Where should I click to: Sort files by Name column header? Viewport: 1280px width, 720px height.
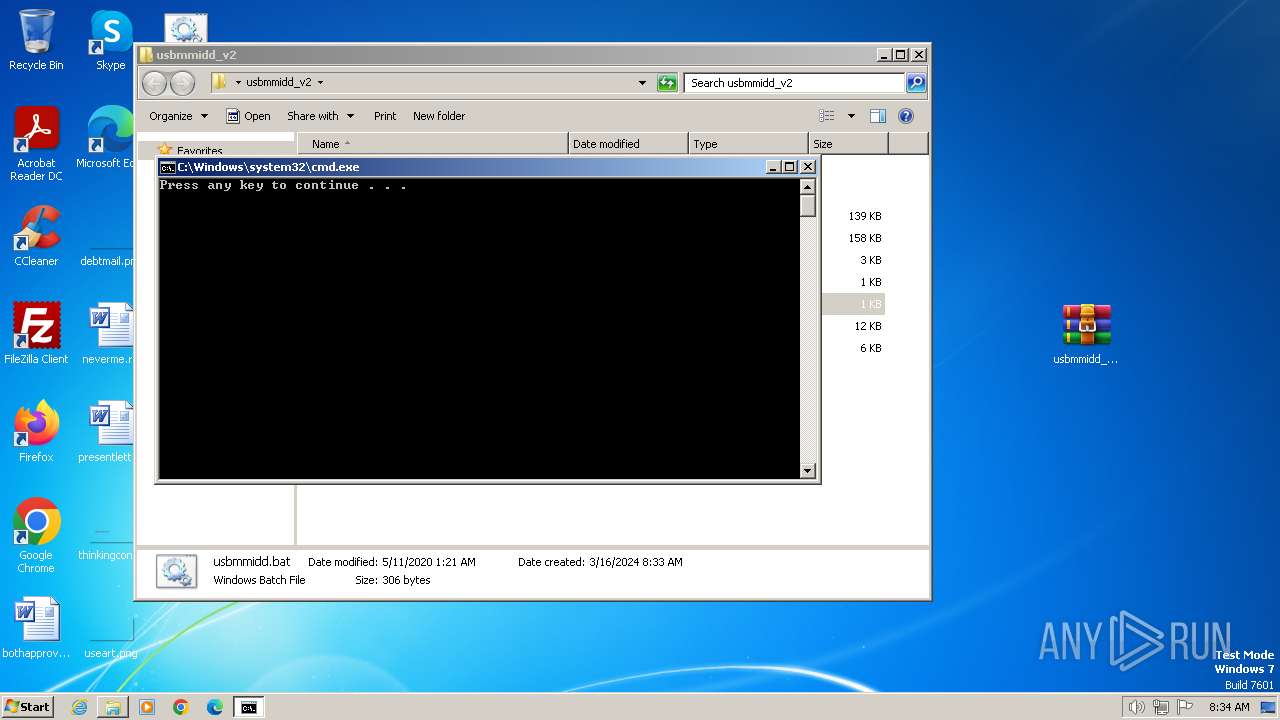[x=432, y=144]
